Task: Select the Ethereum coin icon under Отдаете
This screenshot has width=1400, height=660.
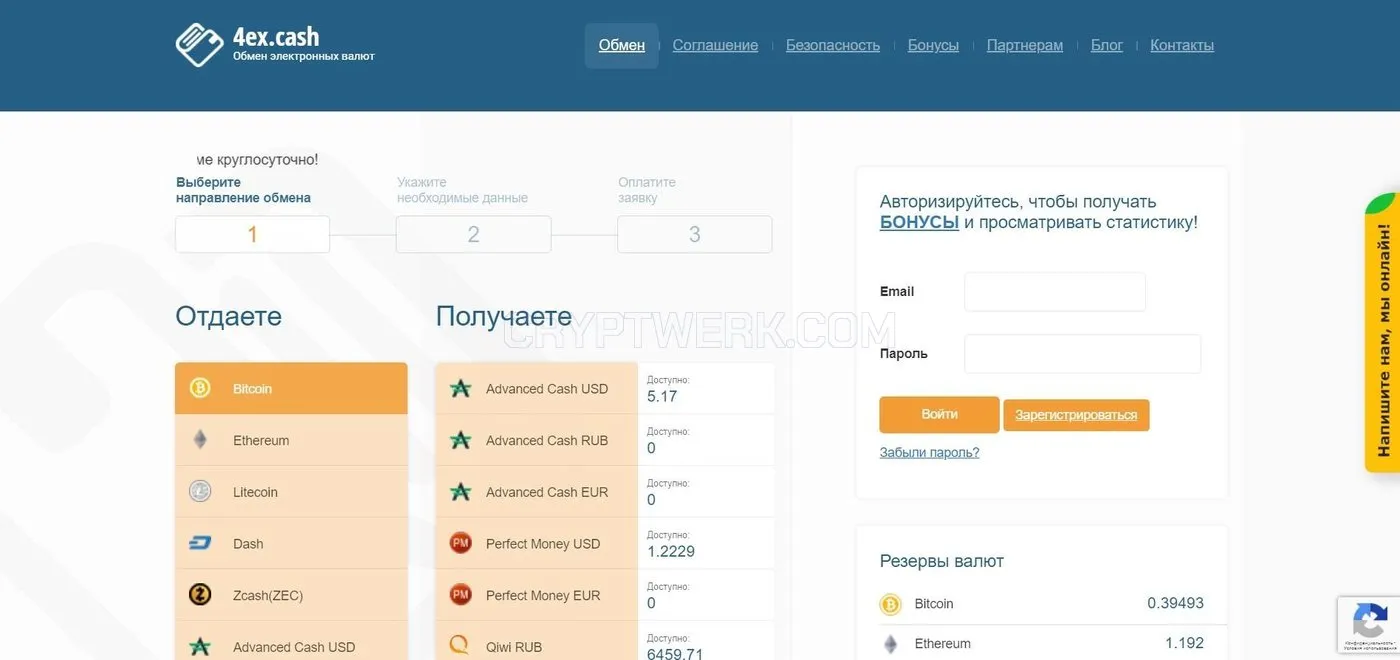Action: point(200,440)
